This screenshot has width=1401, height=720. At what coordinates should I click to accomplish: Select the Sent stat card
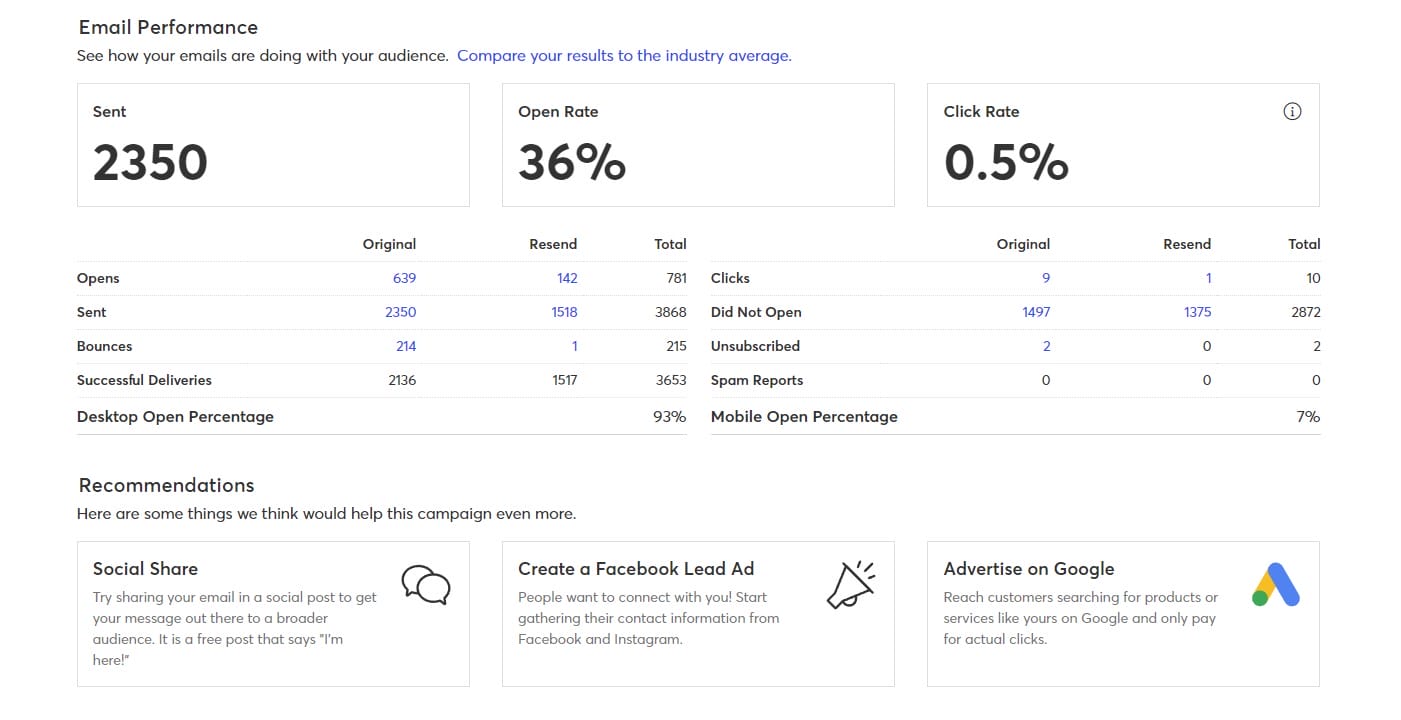click(273, 144)
